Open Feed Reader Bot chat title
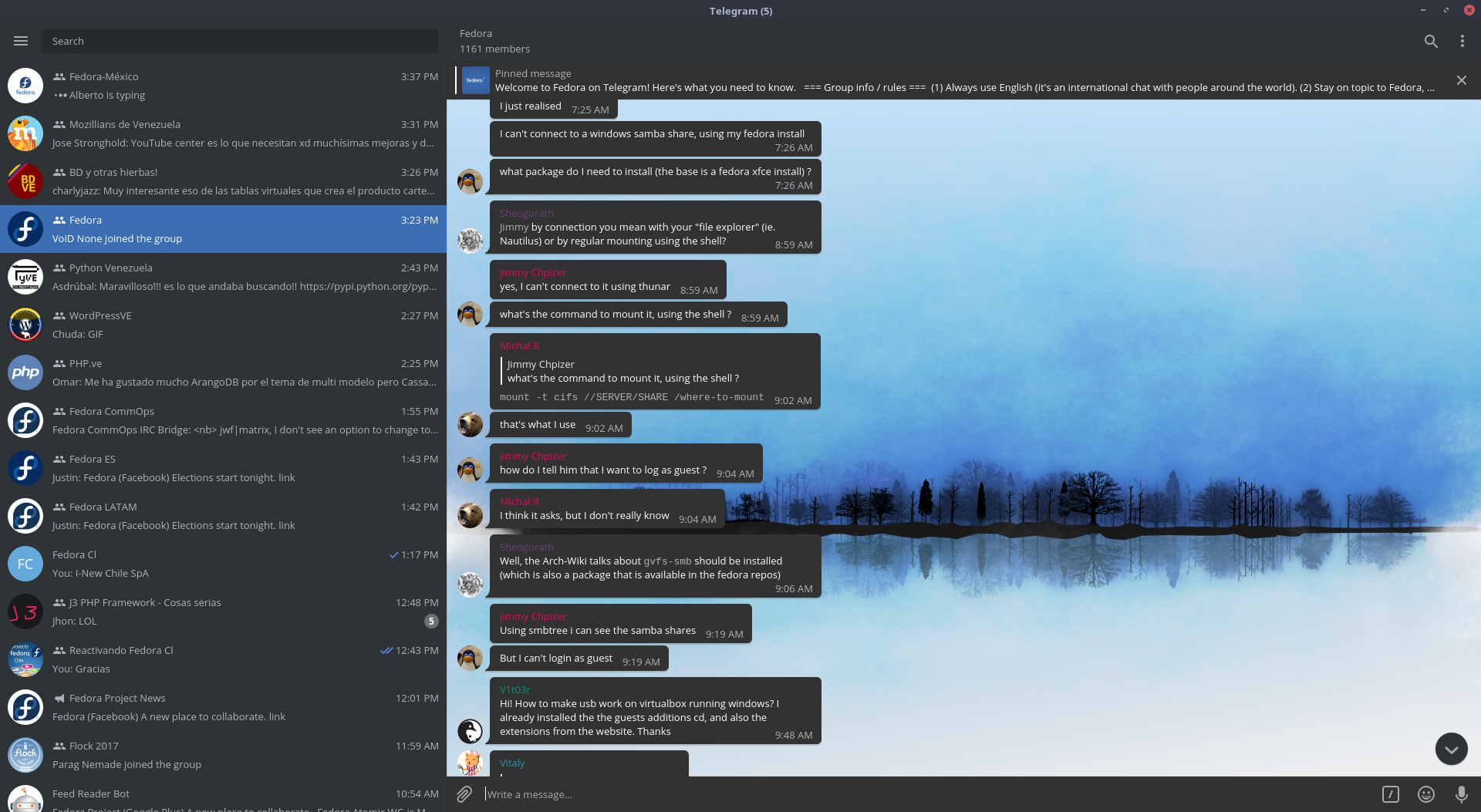Screen dimensions: 1481x812 pyautogui.click(x=91, y=793)
